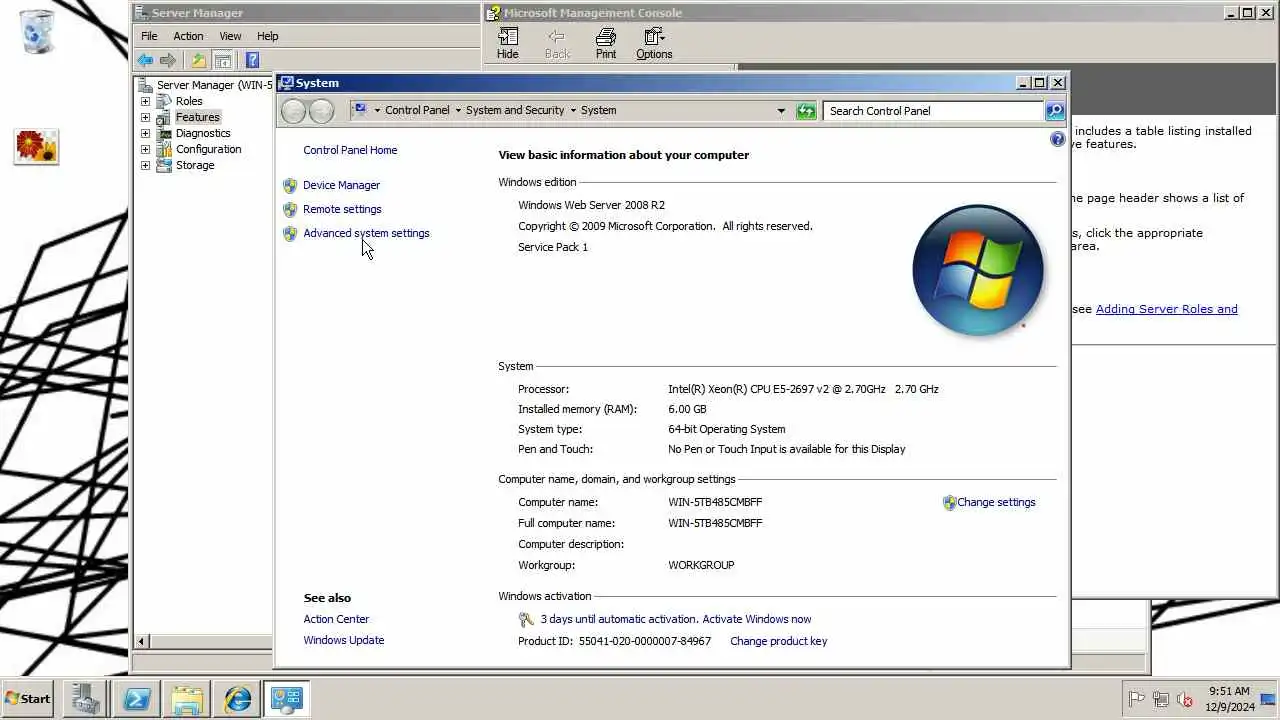The image size is (1280, 720).
Task: Open Windows Update under See also
Action: (x=344, y=640)
